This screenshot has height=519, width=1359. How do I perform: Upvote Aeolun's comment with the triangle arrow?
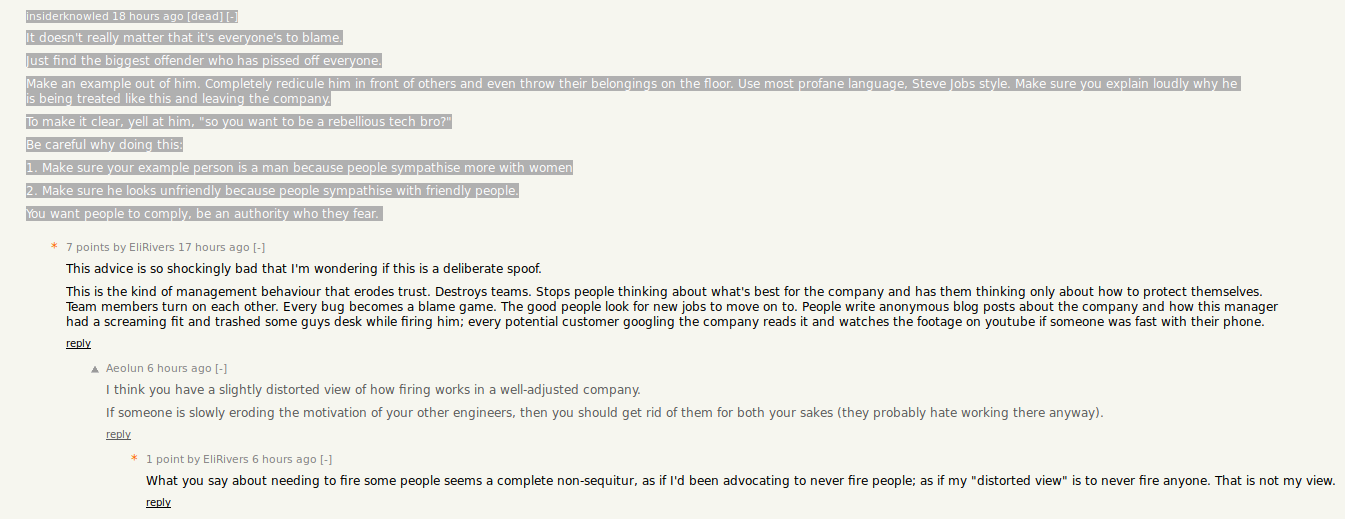coord(95,369)
